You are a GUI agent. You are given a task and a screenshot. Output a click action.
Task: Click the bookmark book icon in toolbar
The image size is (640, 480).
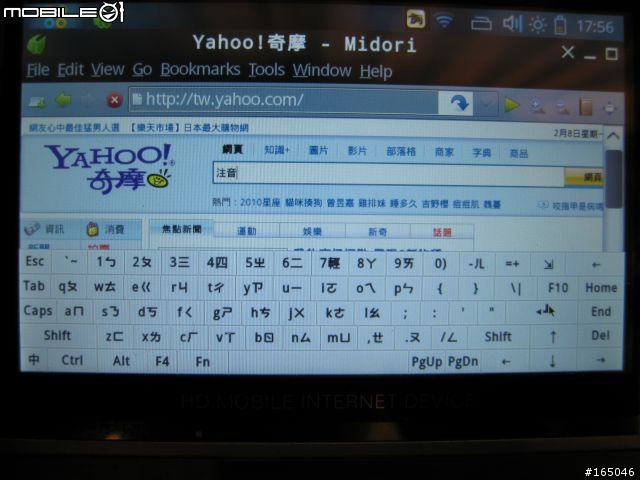pyautogui.click(x=586, y=108)
